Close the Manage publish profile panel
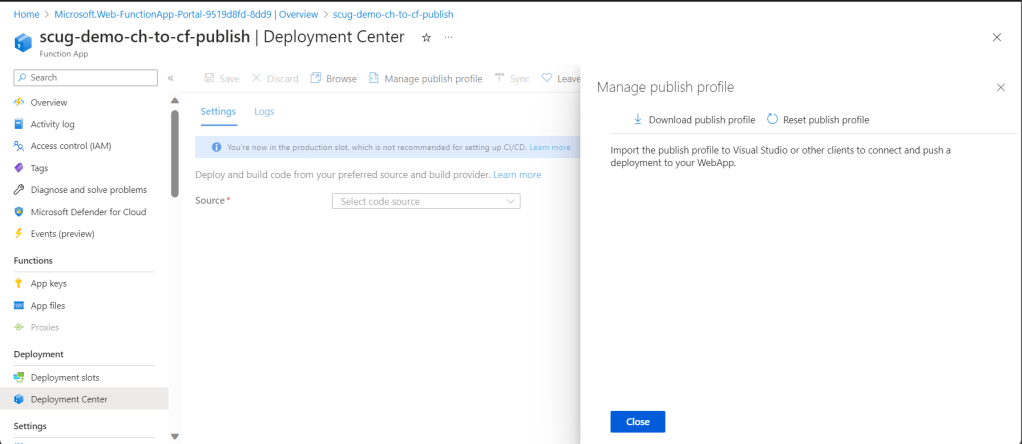This screenshot has width=1022, height=444. (1000, 88)
